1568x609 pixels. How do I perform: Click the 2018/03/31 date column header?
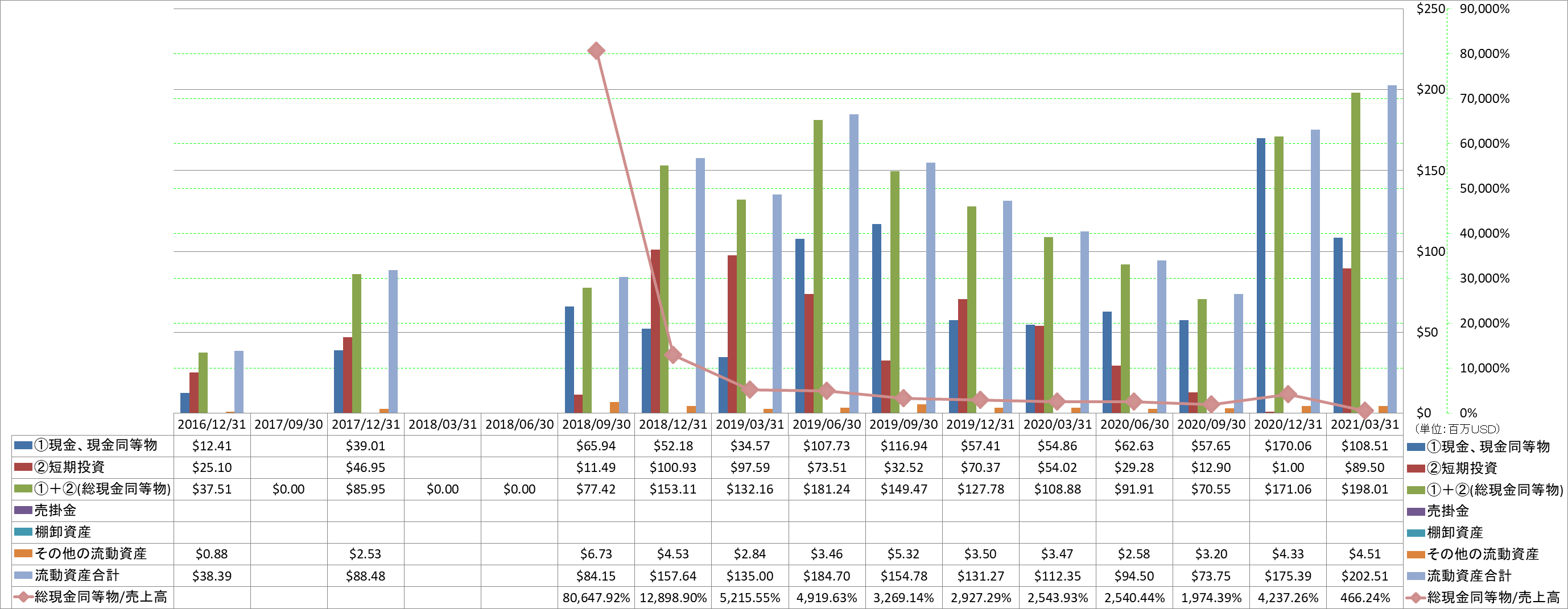pyautogui.click(x=443, y=424)
